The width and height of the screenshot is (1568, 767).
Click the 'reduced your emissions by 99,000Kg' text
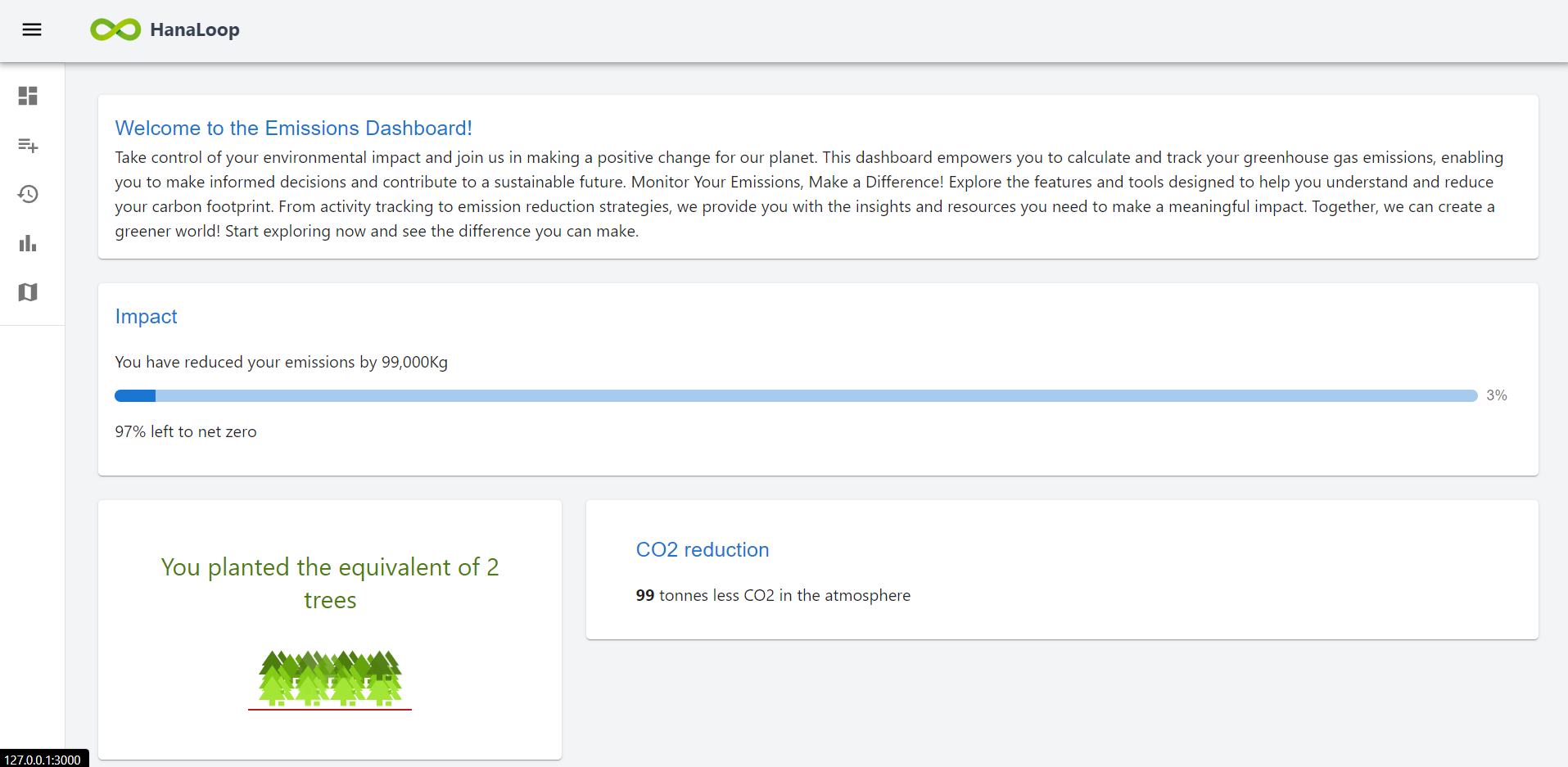[281, 363]
